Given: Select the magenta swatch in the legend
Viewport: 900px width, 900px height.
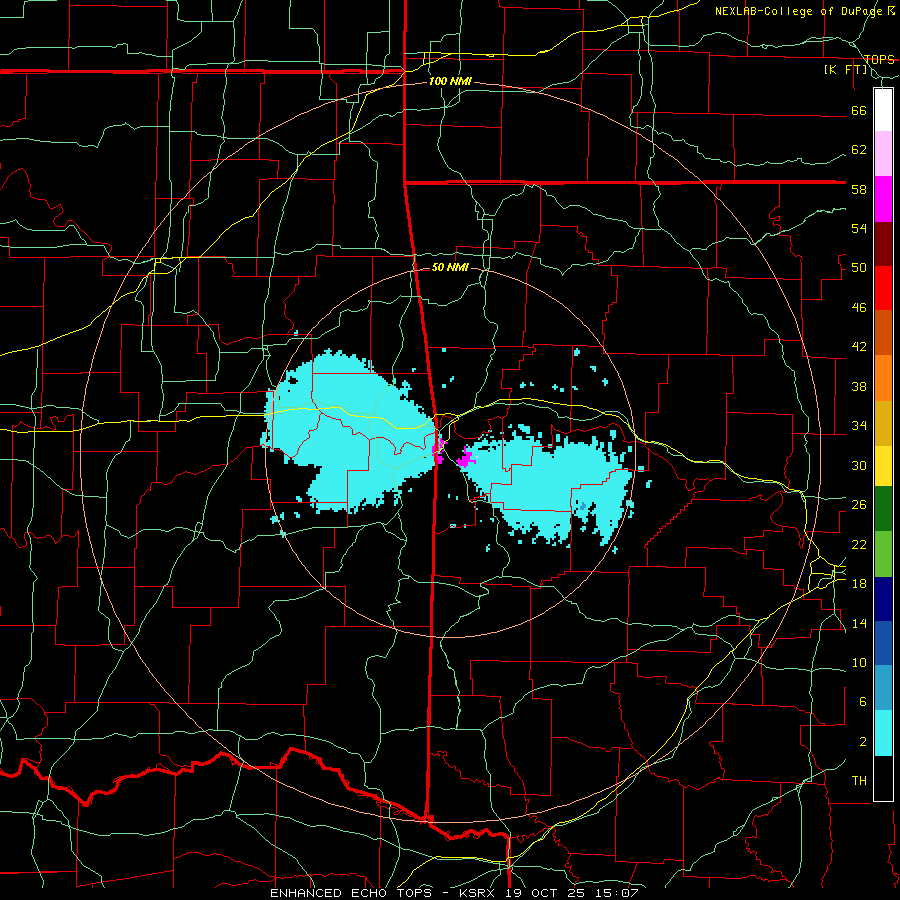Looking at the screenshot, I should pos(883,199).
